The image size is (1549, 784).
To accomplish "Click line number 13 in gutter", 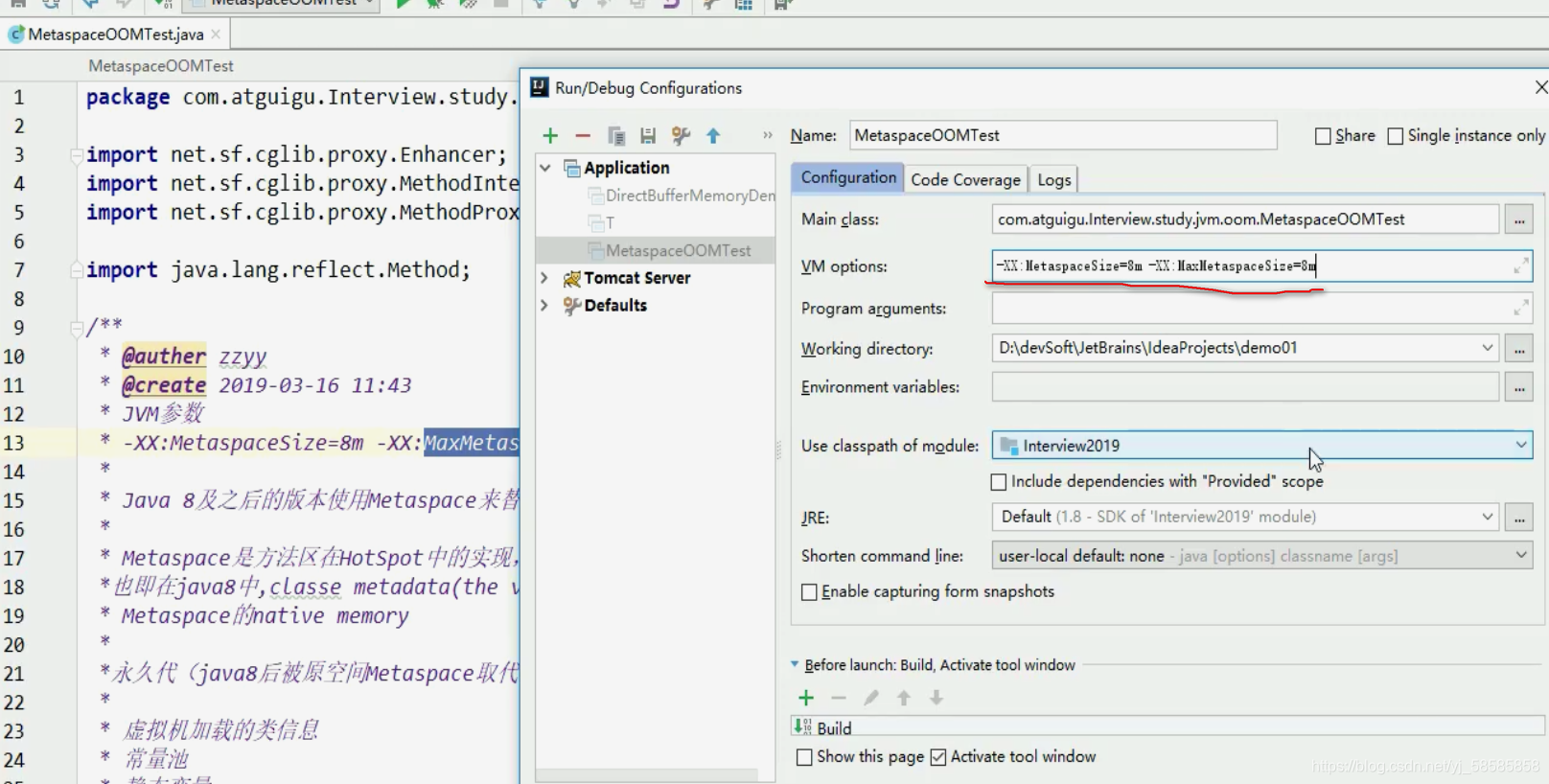I will [x=14, y=443].
